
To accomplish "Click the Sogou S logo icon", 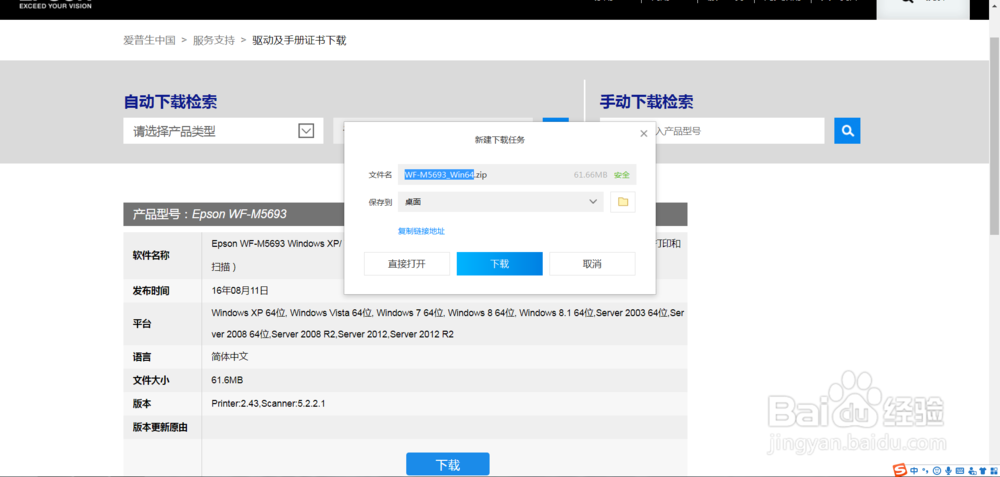I will [x=900, y=470].
